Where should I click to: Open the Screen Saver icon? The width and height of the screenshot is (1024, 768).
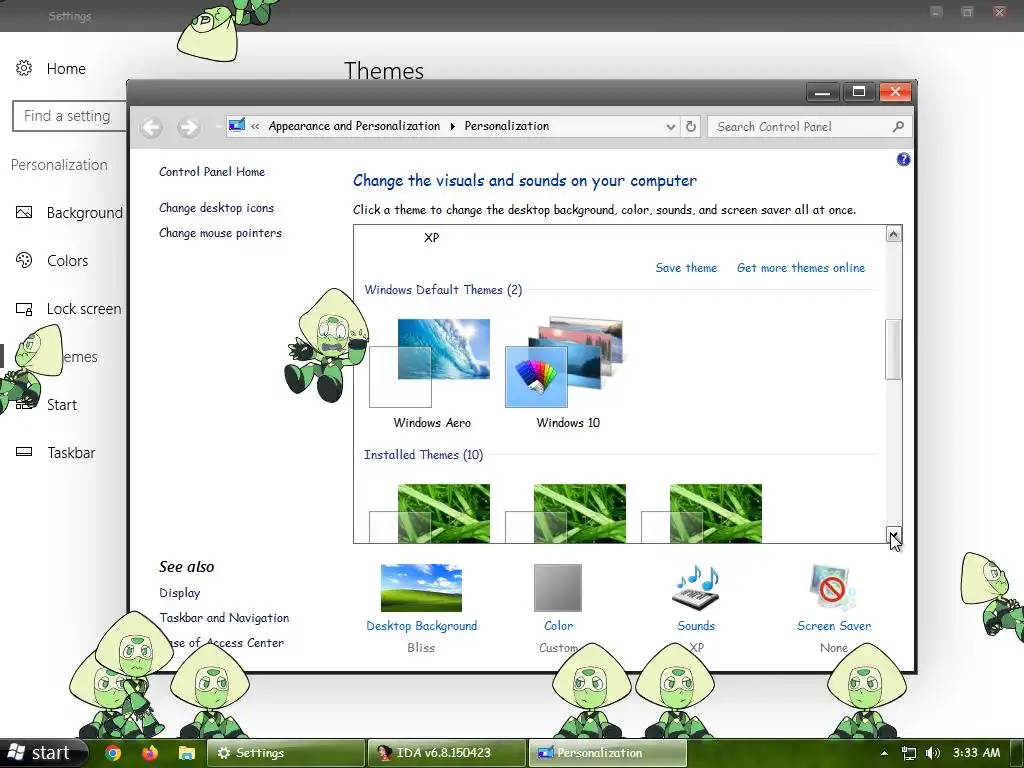[833, 588]
